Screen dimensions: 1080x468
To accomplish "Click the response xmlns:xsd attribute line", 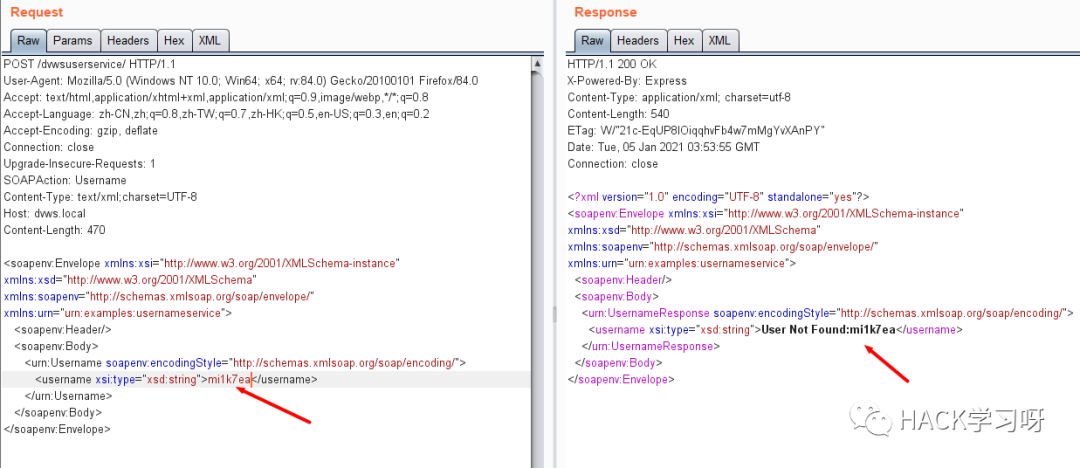I will pyautogui.click(x=694, y=230).
